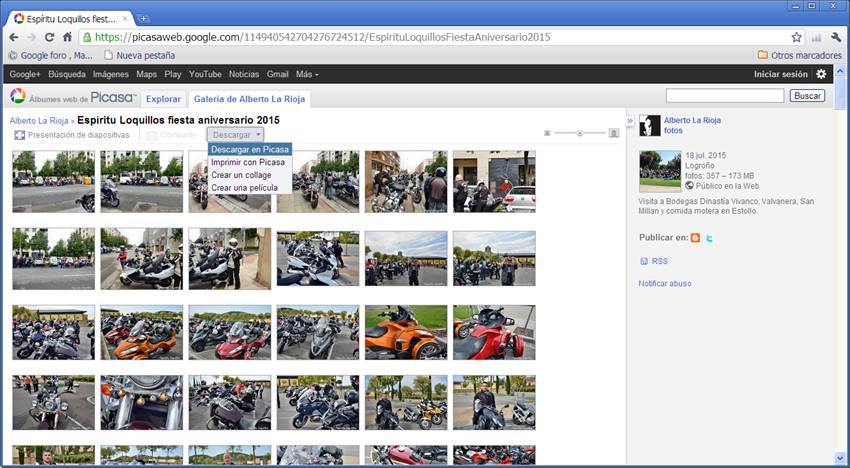Click the page scrollbar up arrow
The height and width of the screenshot is (468, 850).
coord(840,70)
